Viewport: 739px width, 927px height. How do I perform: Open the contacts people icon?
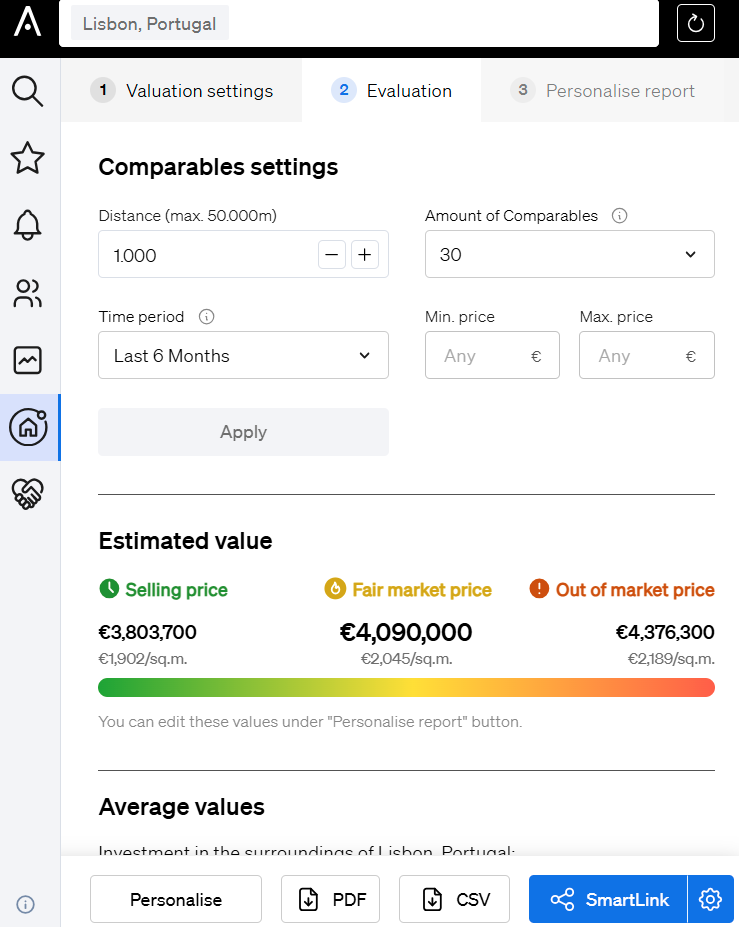[x=28, y=293]
